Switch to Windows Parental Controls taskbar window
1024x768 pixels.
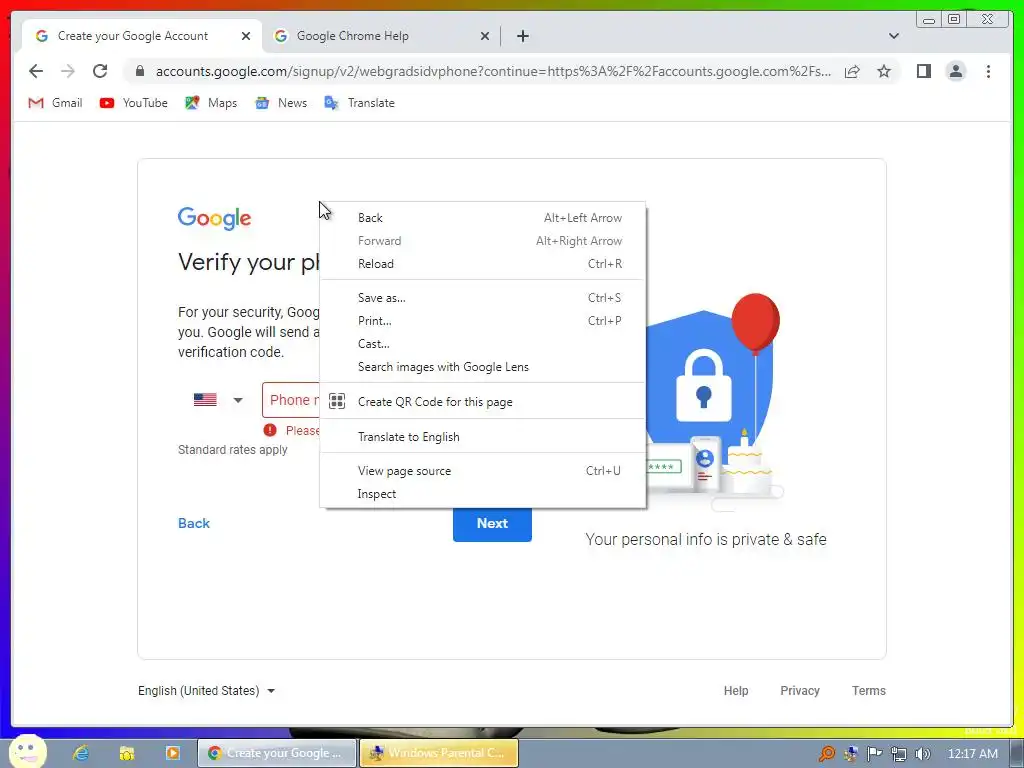pyautogui.click(x=439, y=753)
